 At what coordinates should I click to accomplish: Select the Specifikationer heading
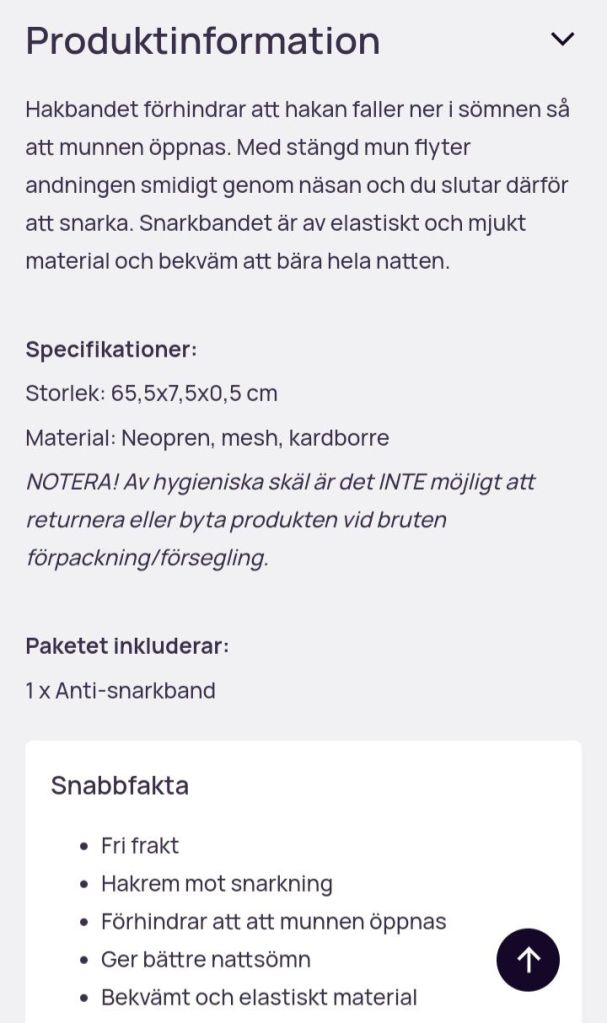(x=111, y=350)
